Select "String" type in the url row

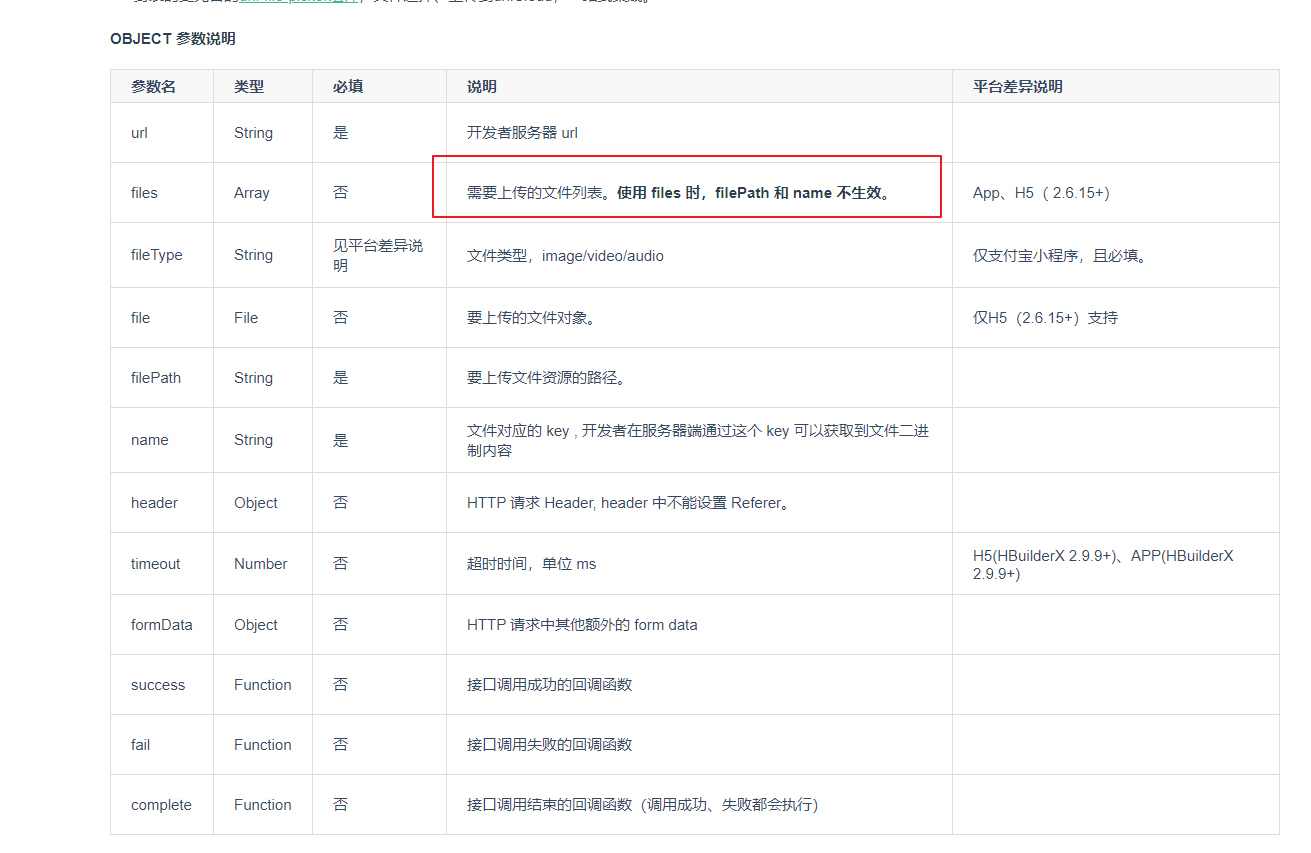click(x=253, y=133)
